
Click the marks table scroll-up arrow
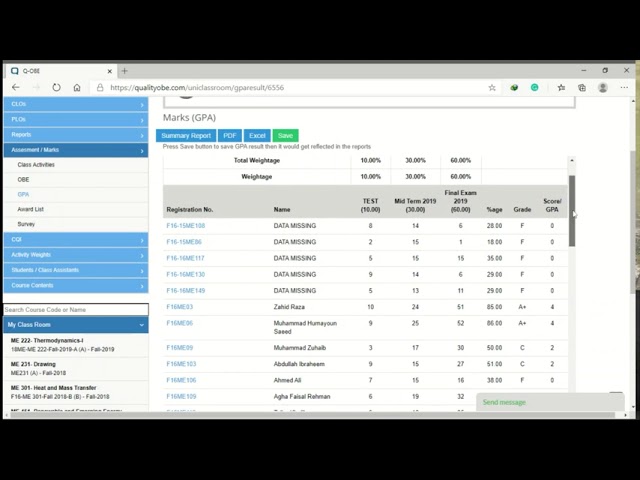(x=572, y=160)
